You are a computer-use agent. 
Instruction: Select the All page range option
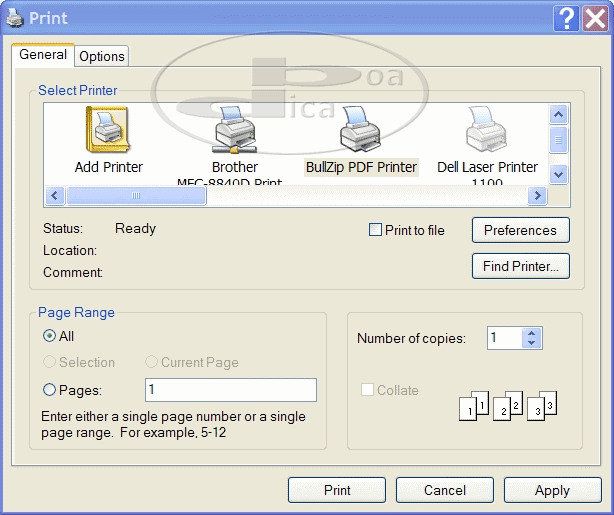[x=50, y=337]
